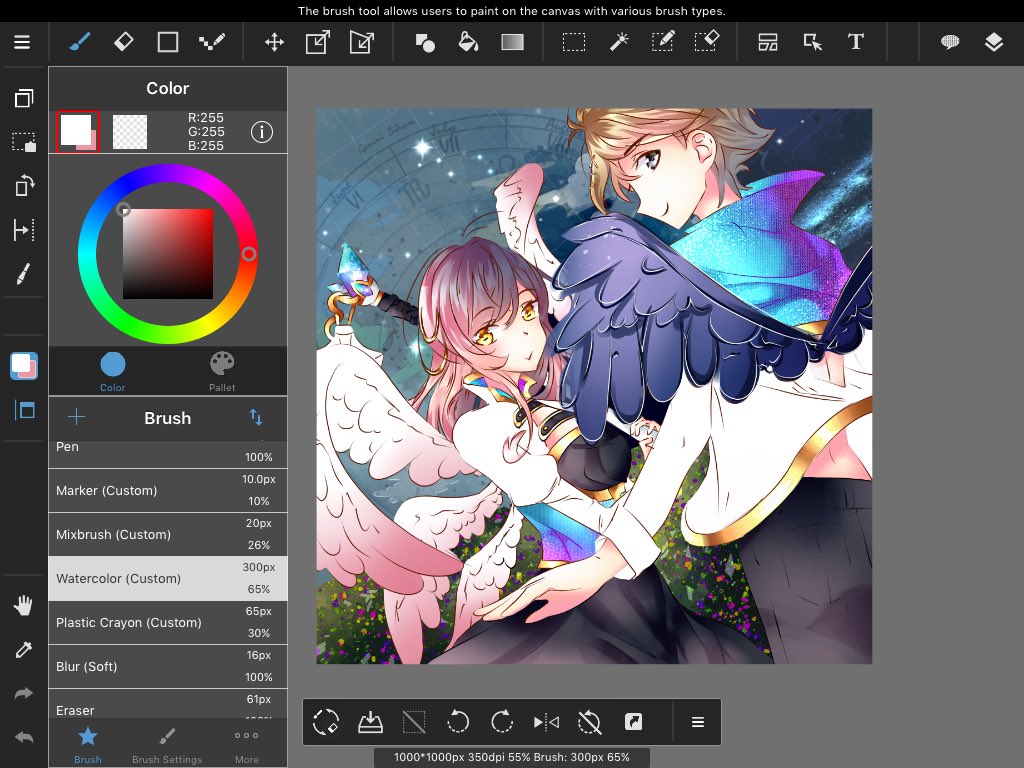Select the Selection Pen tool
The image size is (1024, 768).
[x=662, y=42]
